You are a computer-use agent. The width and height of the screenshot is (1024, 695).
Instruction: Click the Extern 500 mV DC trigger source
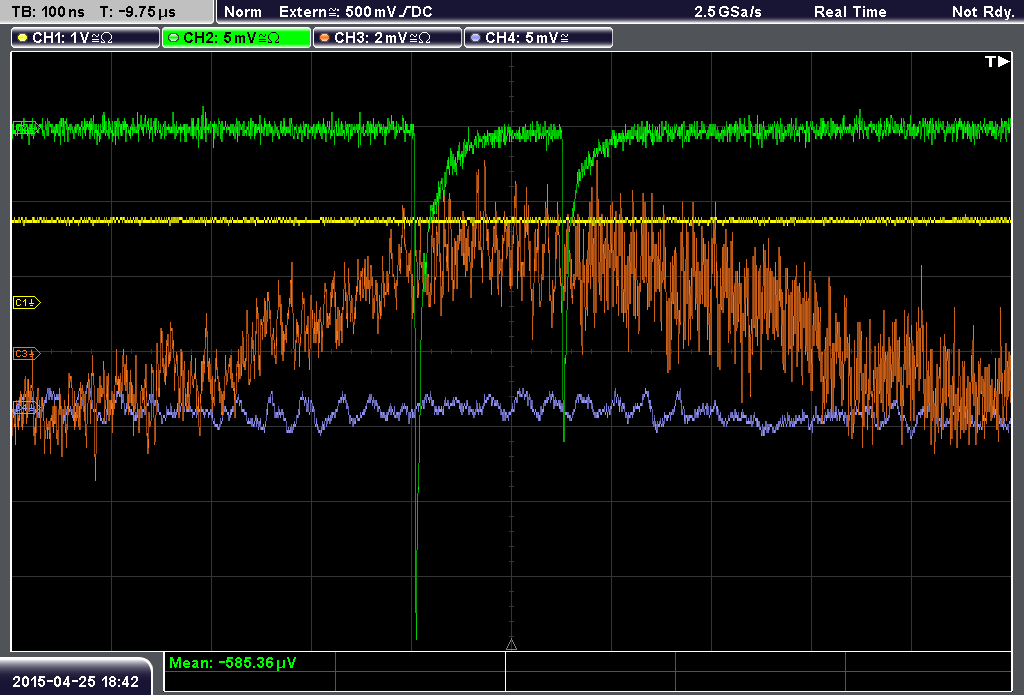tap(355, 12)
